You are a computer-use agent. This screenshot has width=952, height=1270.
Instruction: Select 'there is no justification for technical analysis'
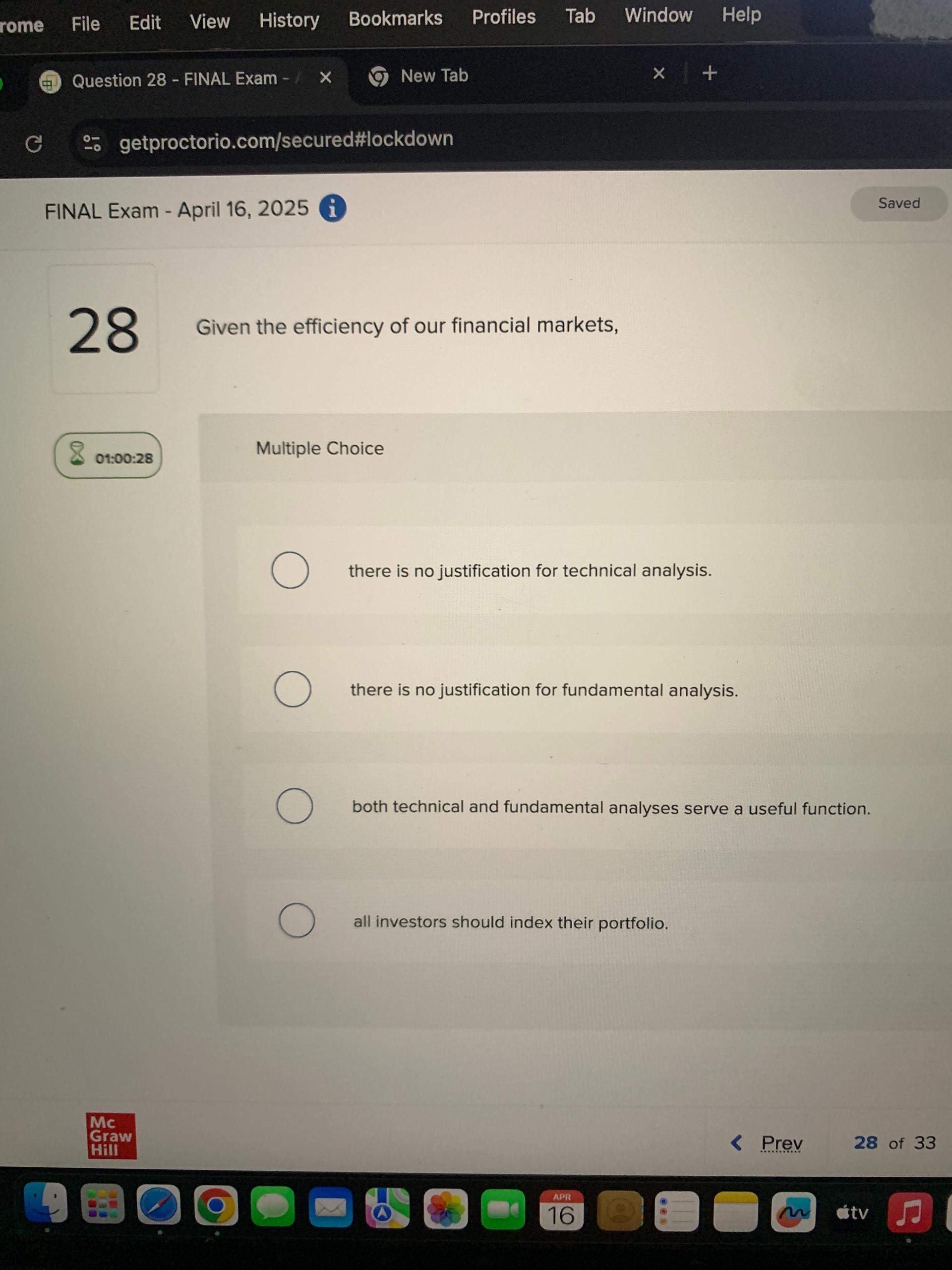click(291, 570)
